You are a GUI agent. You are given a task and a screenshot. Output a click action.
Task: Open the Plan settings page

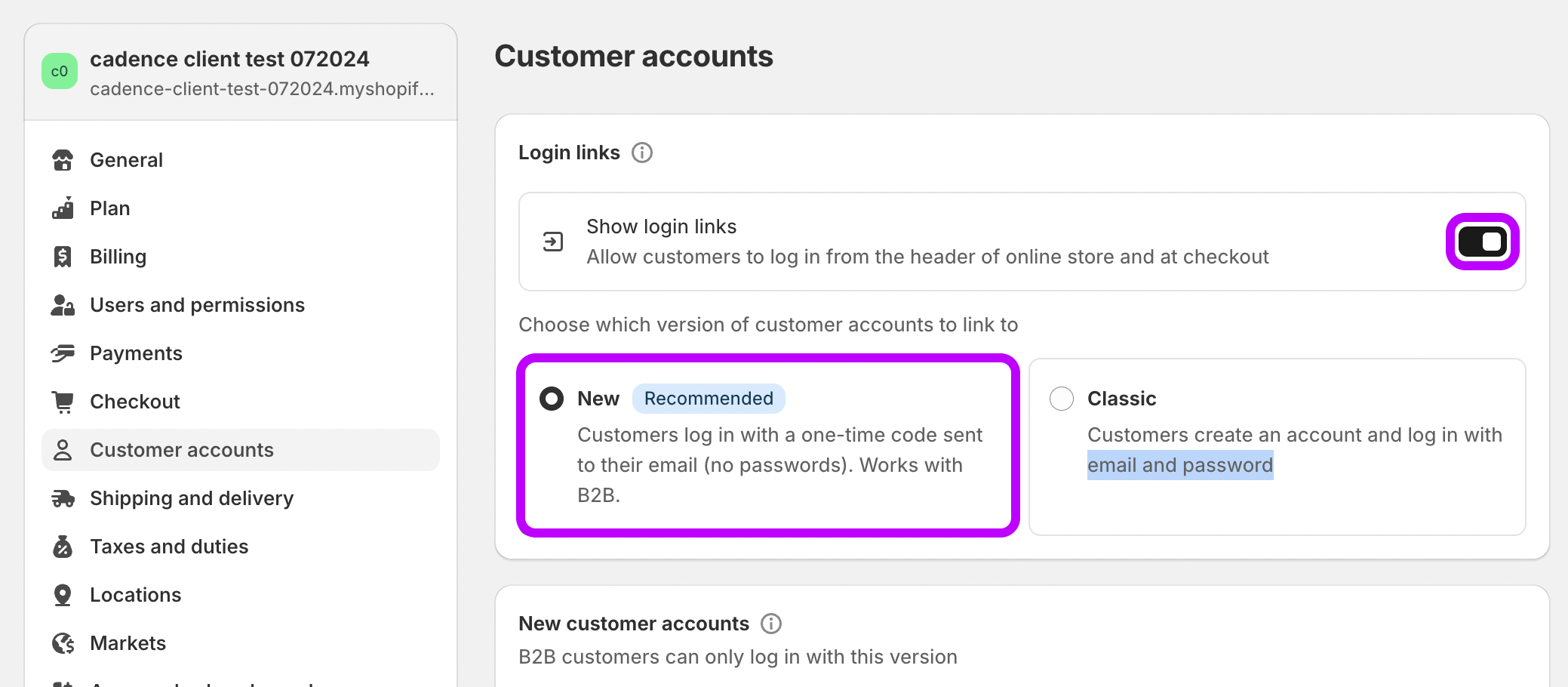[x=241, y=208]
